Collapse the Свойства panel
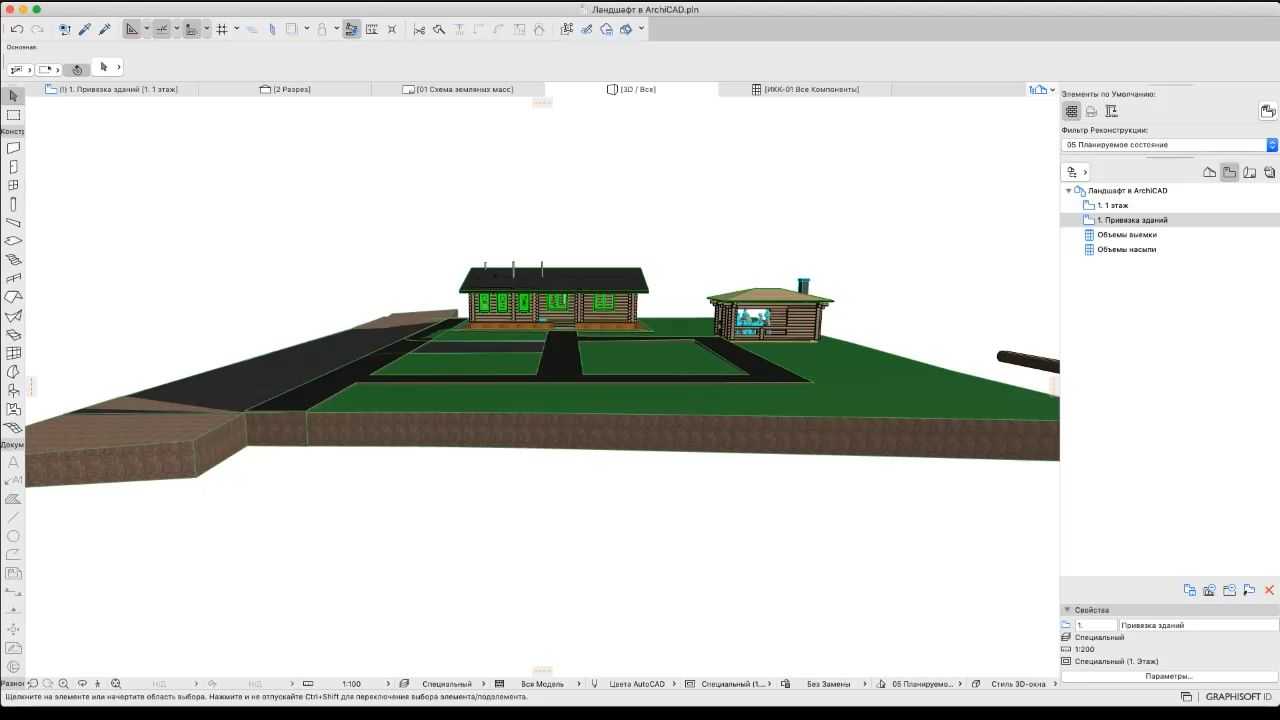The image size is (1280, 720). (x=1068, y=610)
